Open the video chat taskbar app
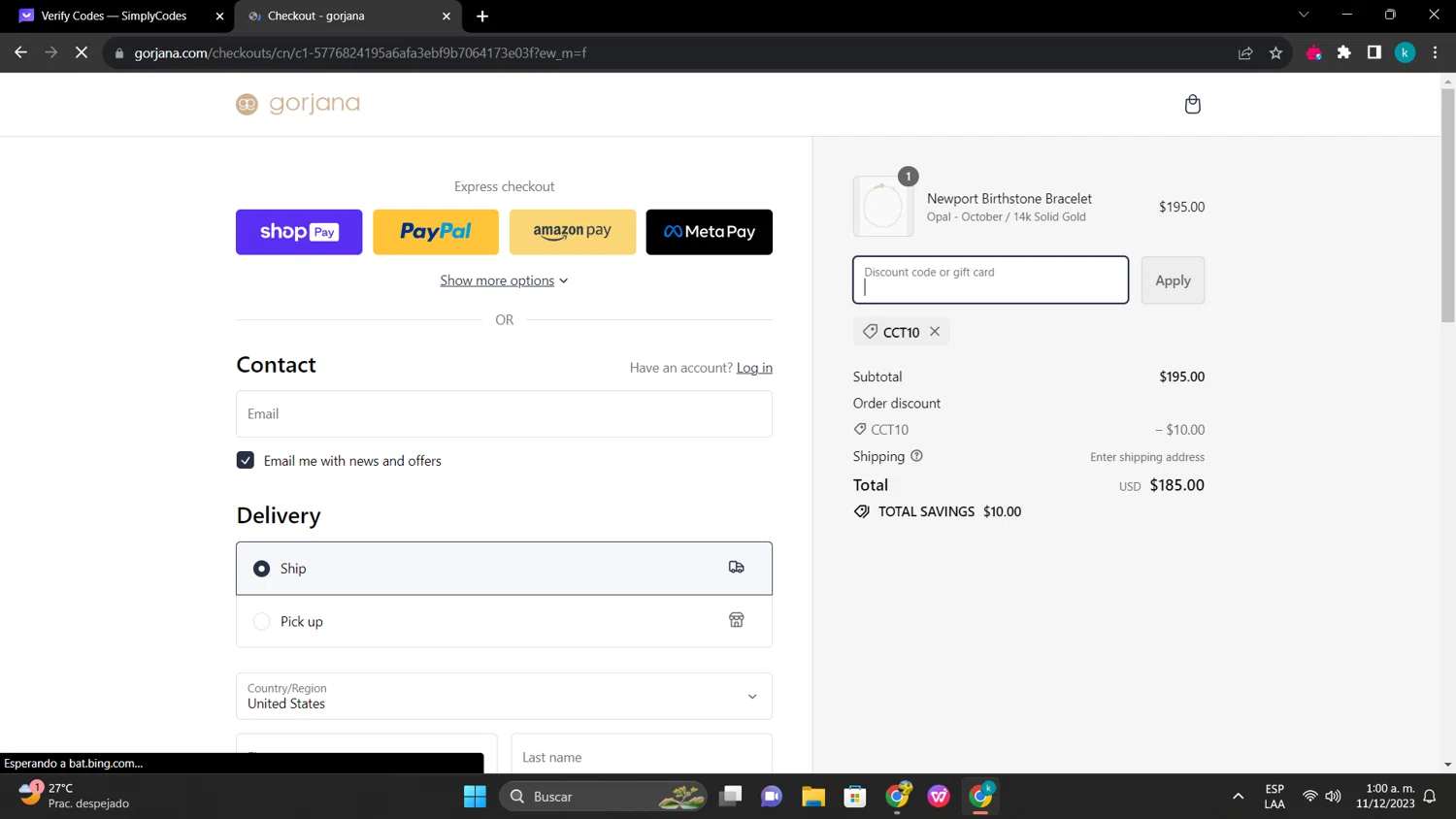 [772, 796]
